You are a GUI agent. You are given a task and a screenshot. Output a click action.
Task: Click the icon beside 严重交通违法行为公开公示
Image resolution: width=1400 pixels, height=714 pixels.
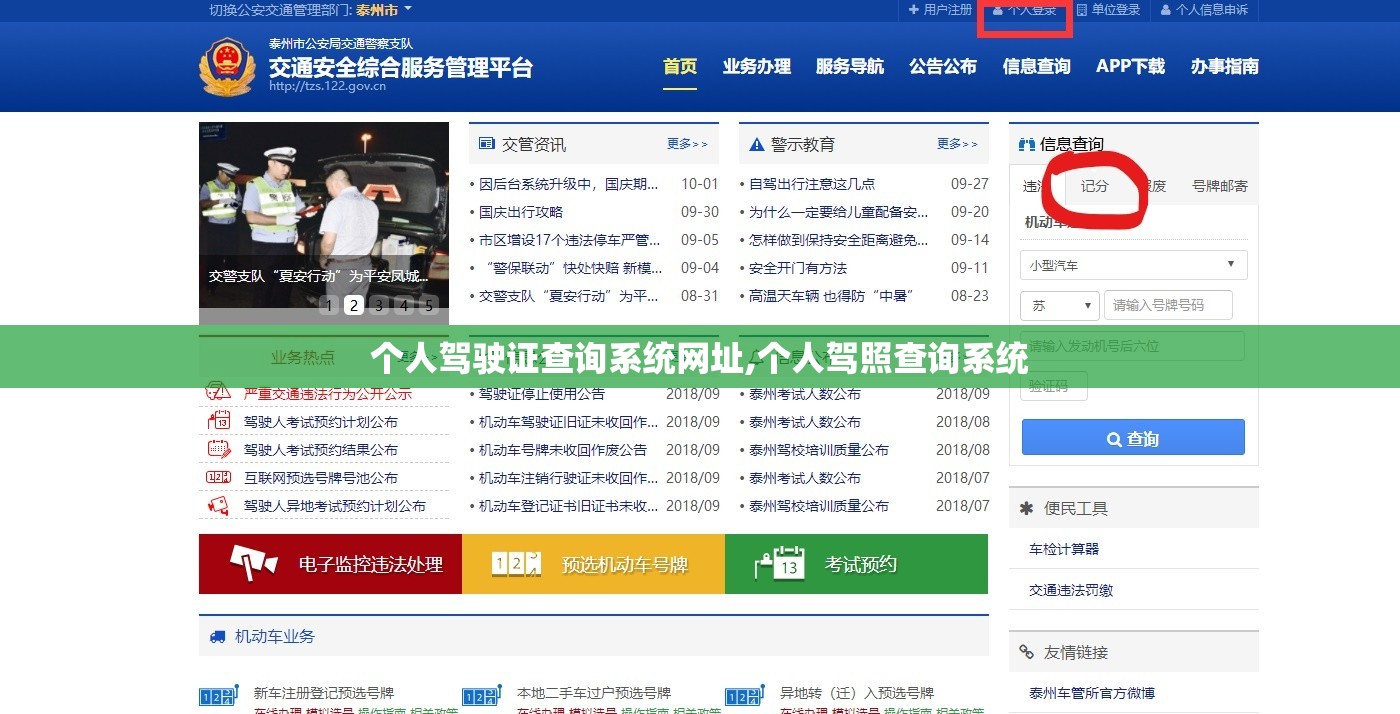click(218, 393)
